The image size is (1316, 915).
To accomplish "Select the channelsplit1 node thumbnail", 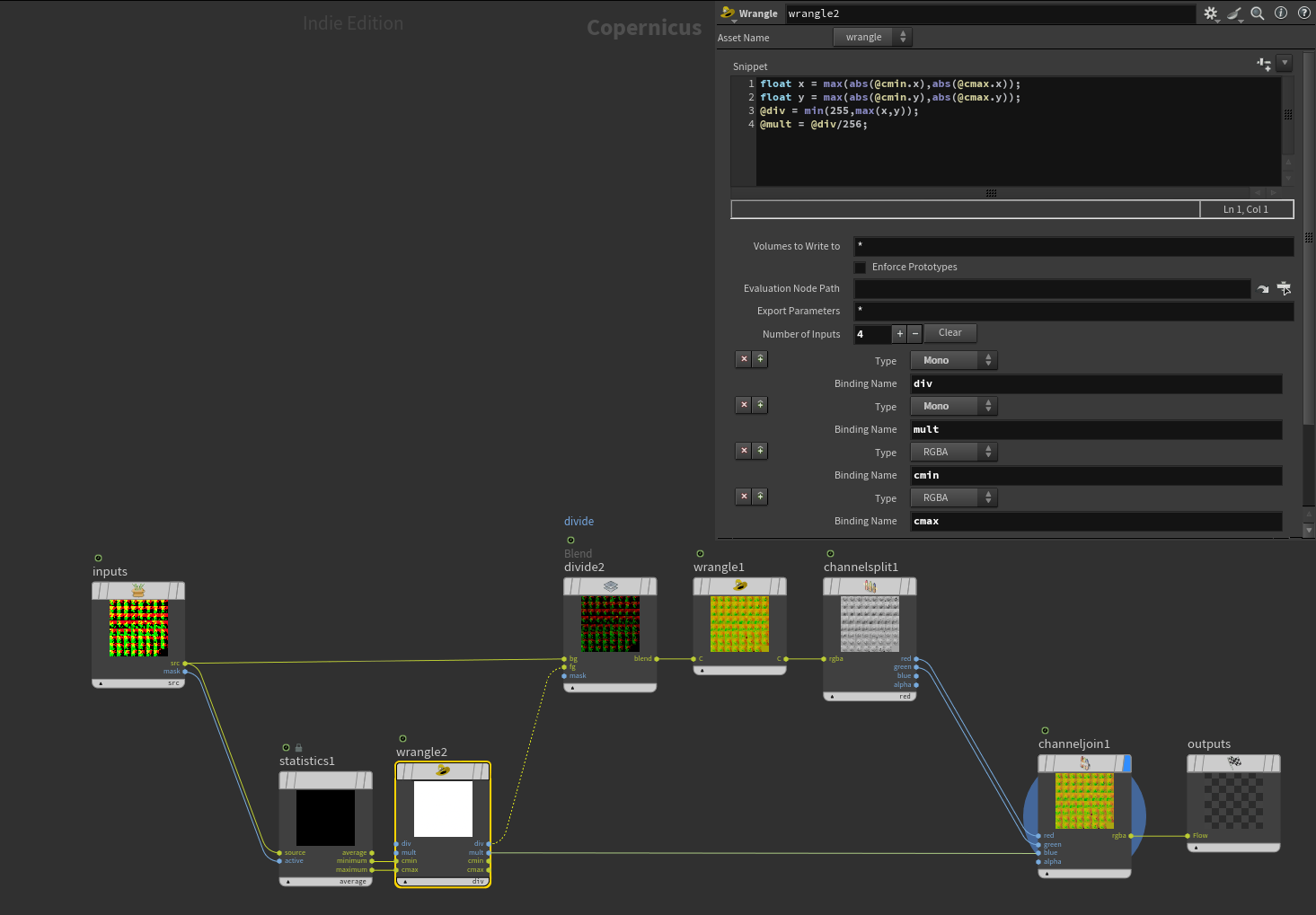I will tap(870, 624).
